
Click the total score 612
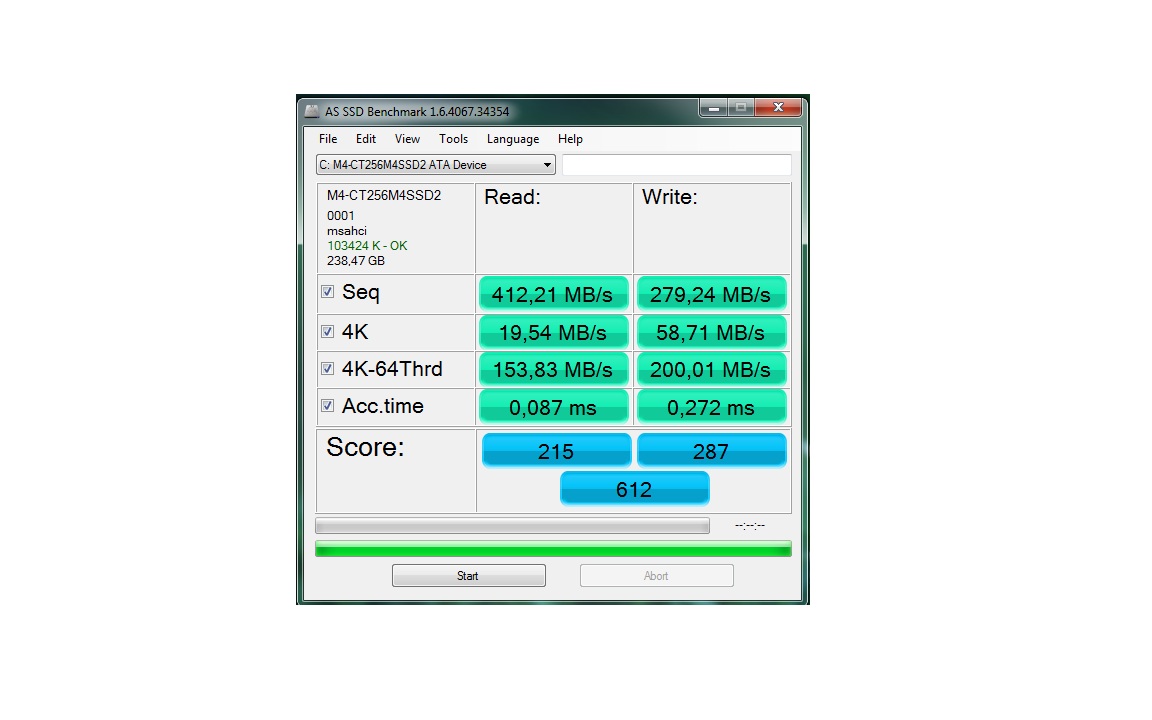click(x=634, y=489)
